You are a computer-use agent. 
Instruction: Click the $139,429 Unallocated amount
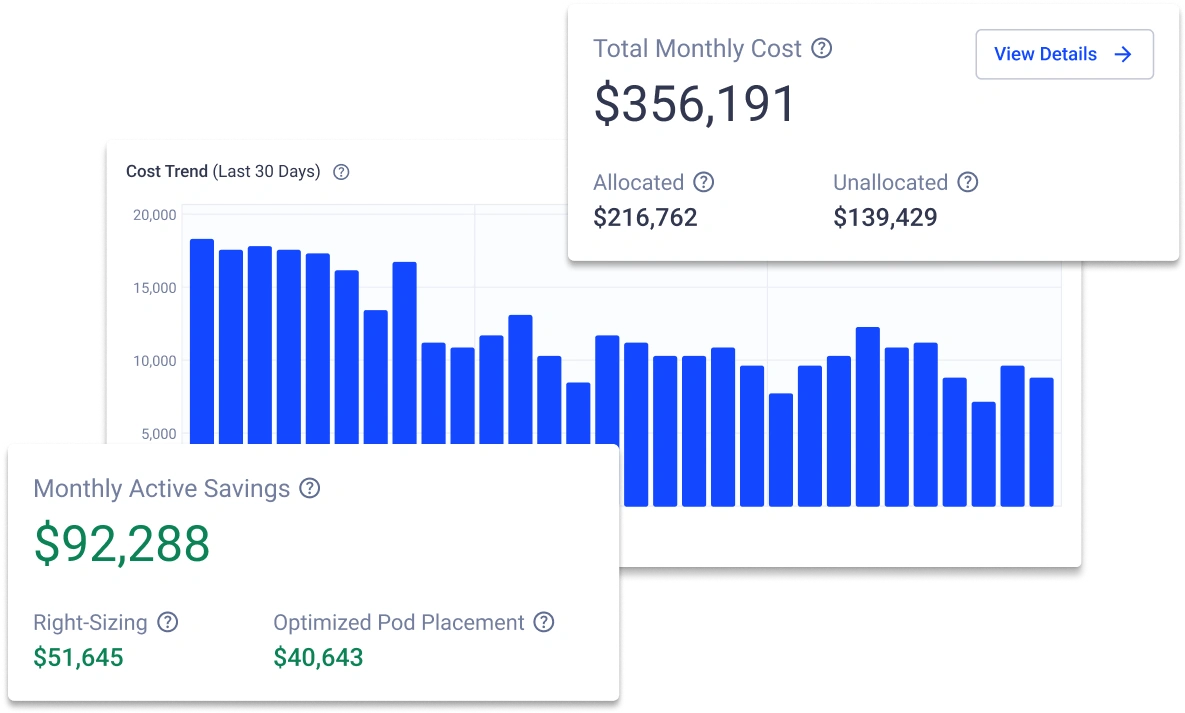click(x=885, y=217)
